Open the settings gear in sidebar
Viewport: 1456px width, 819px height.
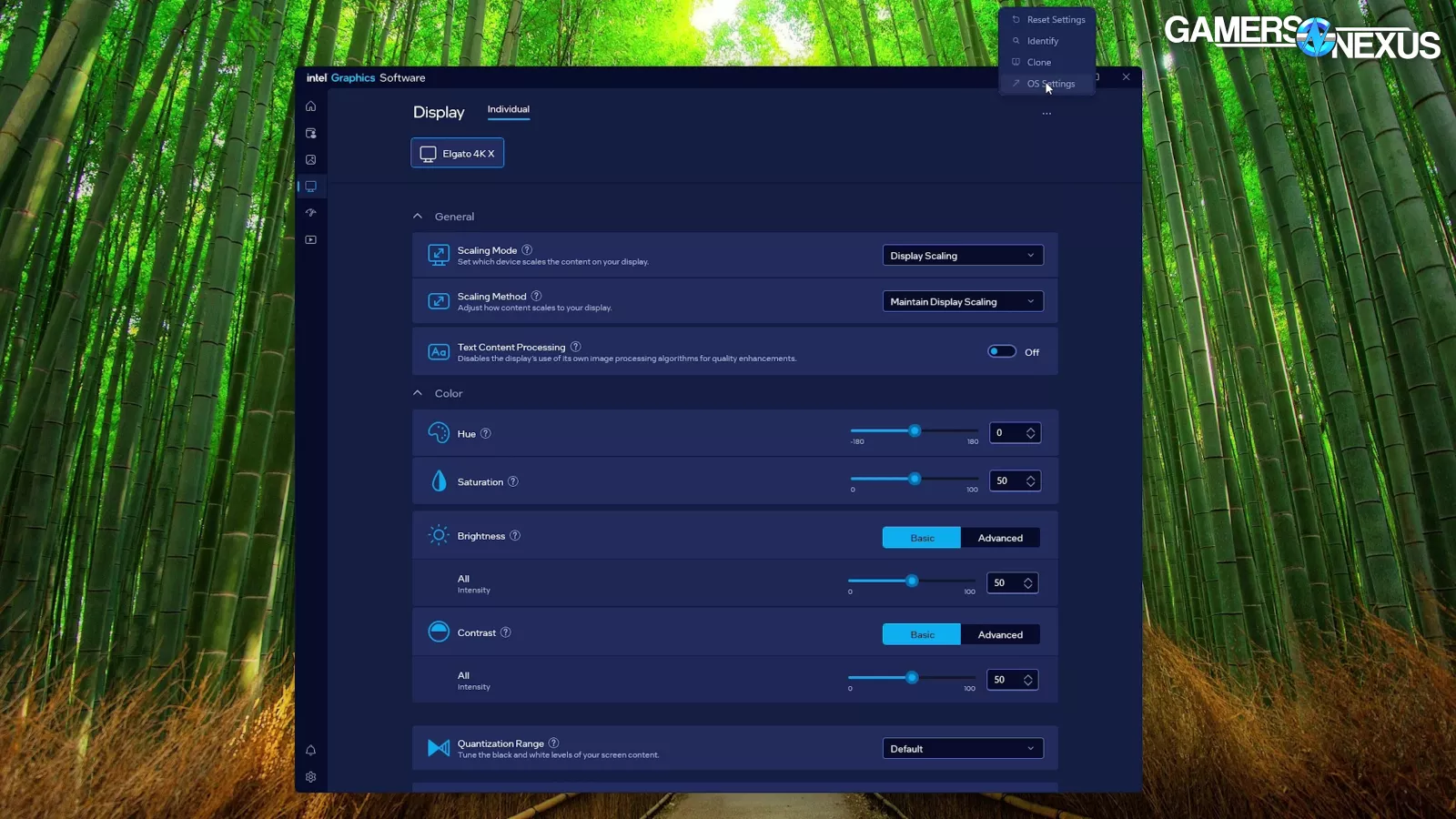tap(310, 777)
